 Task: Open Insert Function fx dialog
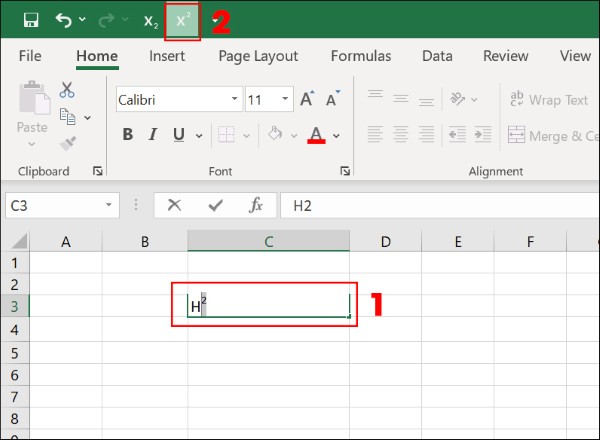tap(256, 205)
